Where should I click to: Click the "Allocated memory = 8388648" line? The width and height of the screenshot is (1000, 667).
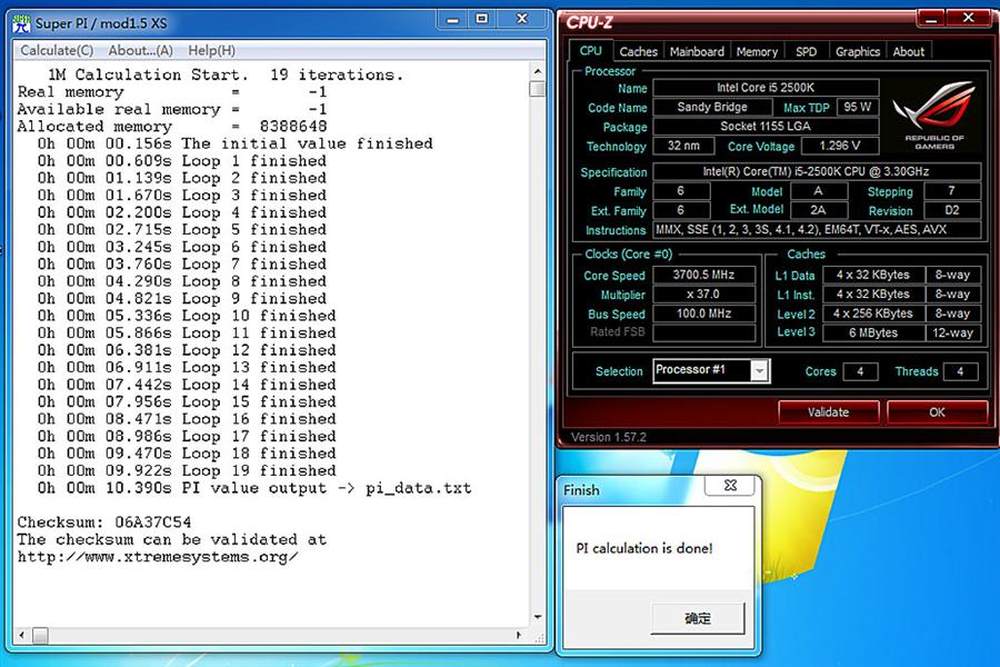pyautogui.click(x=172, y=126)
